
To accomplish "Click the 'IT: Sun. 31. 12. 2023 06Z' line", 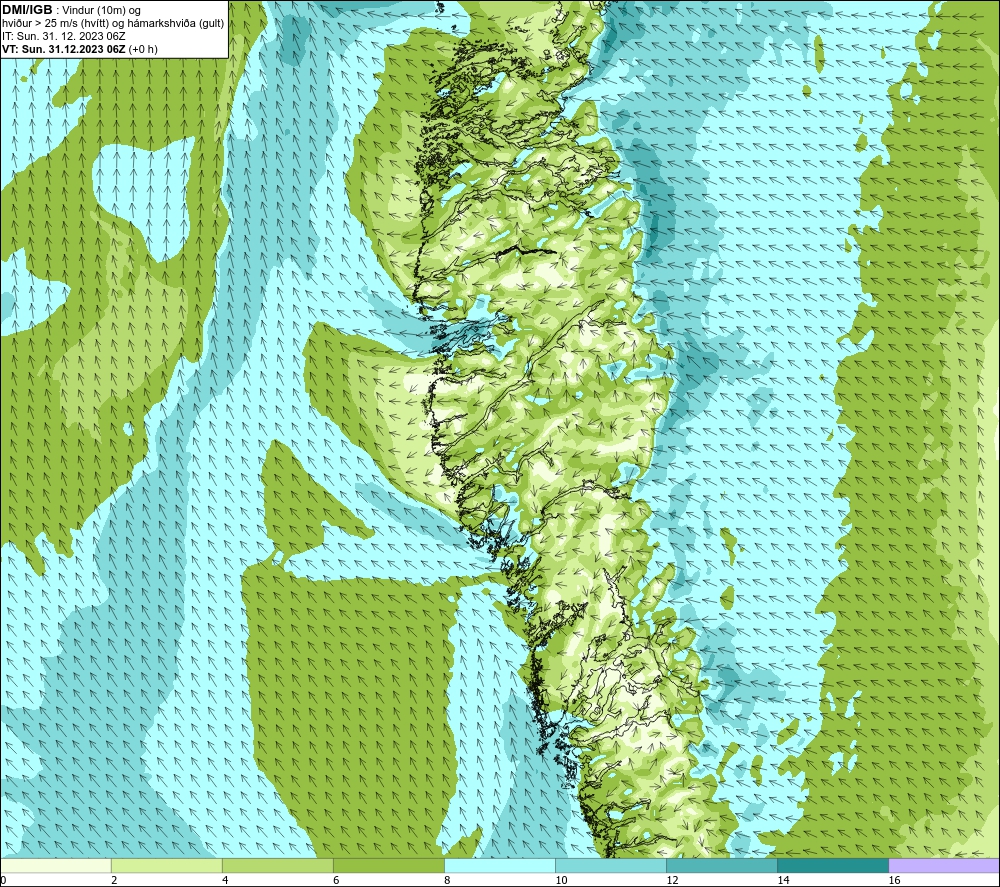I will pos(64,36).
